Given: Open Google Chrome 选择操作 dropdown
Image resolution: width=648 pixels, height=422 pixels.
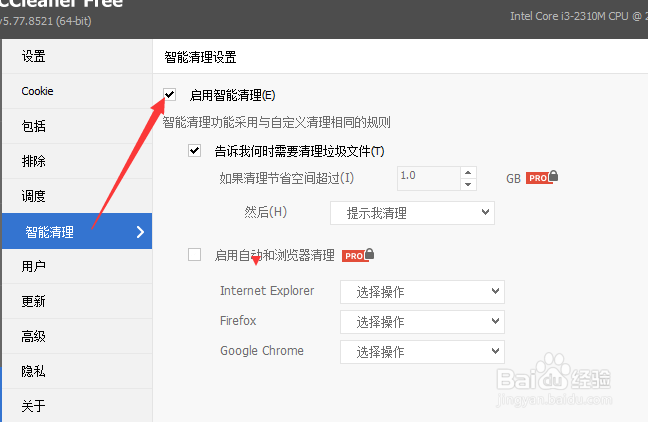Looking at the screenshot, I should tap(422, 352).
